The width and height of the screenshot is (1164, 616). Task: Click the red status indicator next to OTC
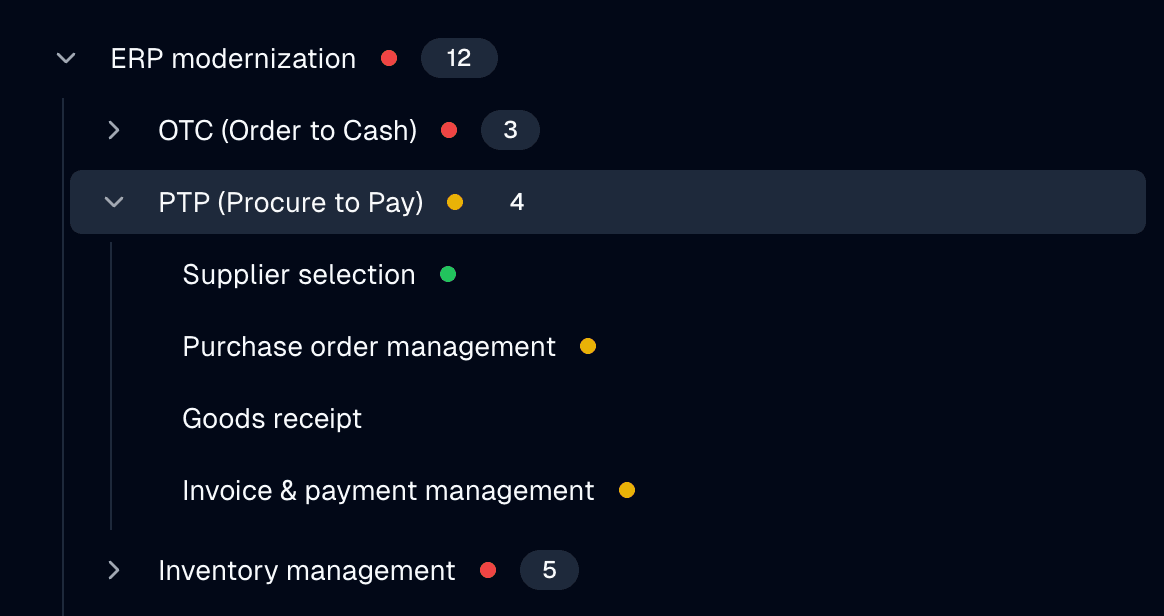tap(450, 130)
